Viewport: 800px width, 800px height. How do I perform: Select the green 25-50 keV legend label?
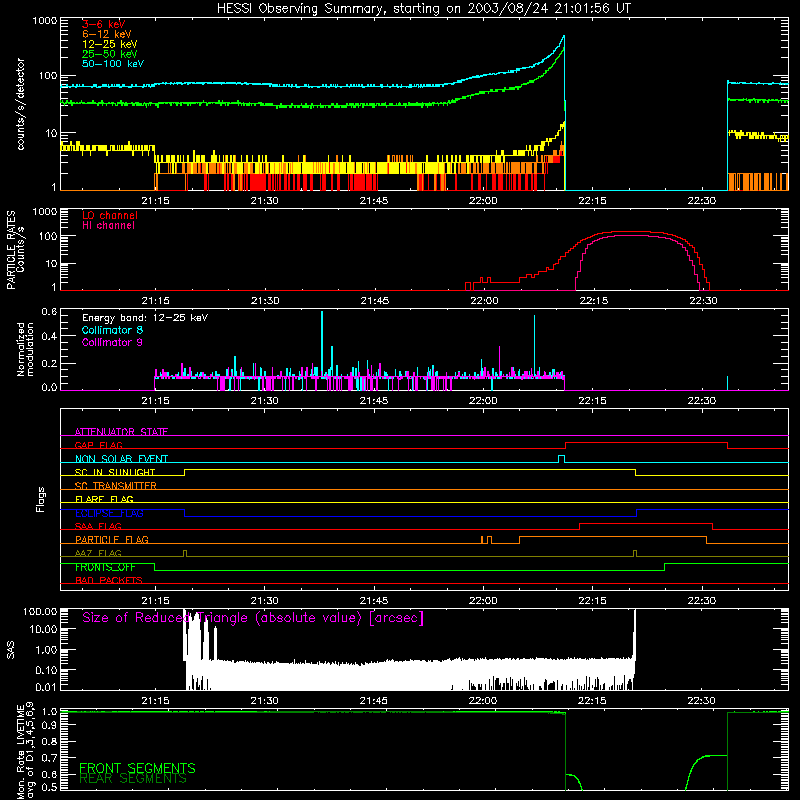(110, 54)
